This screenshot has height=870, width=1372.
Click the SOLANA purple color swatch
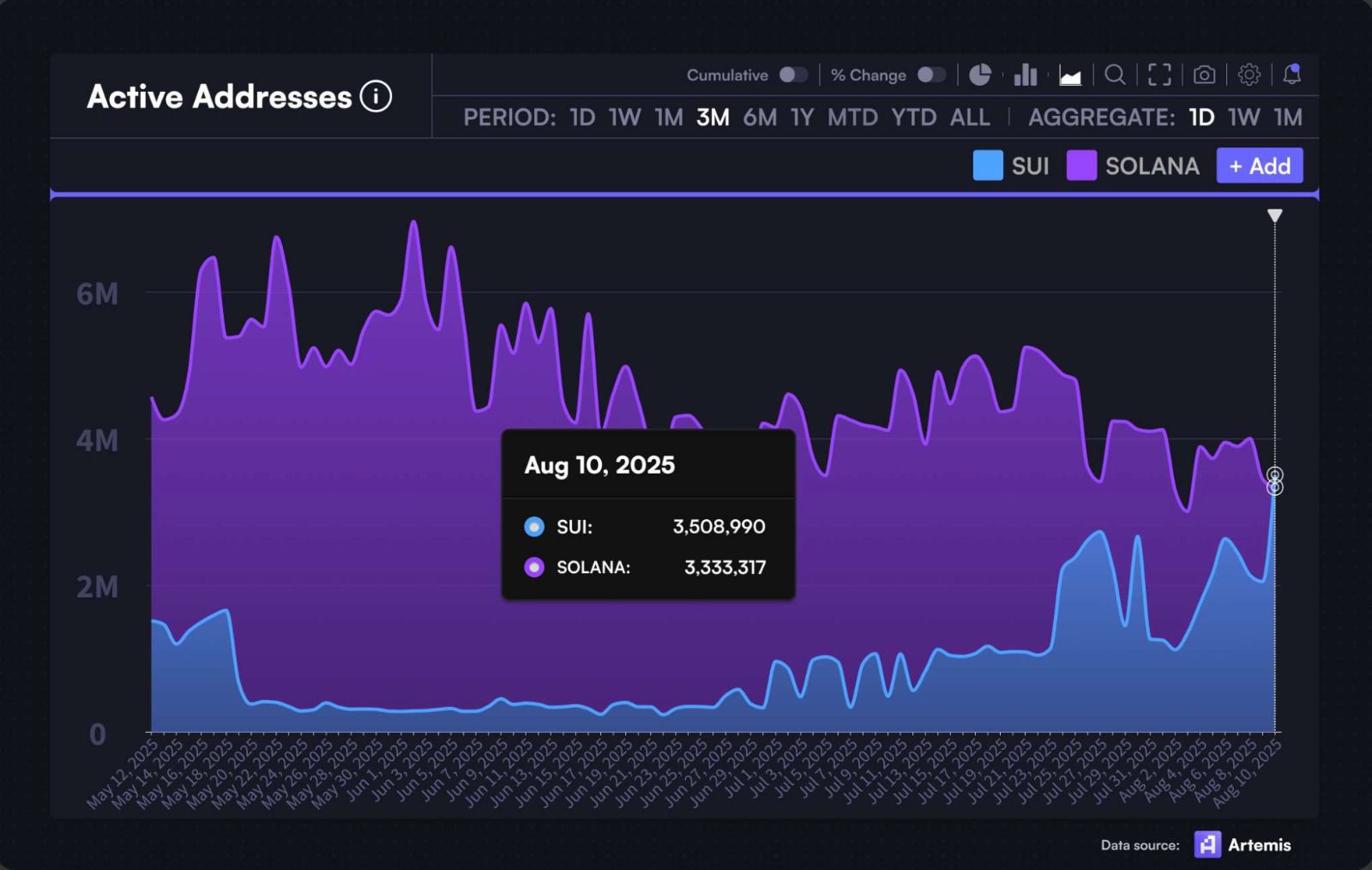click(x=1081, y=166)
